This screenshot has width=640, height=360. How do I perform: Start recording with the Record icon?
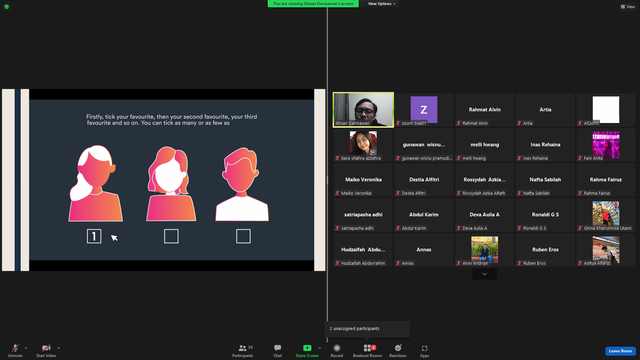pos(337,350)
